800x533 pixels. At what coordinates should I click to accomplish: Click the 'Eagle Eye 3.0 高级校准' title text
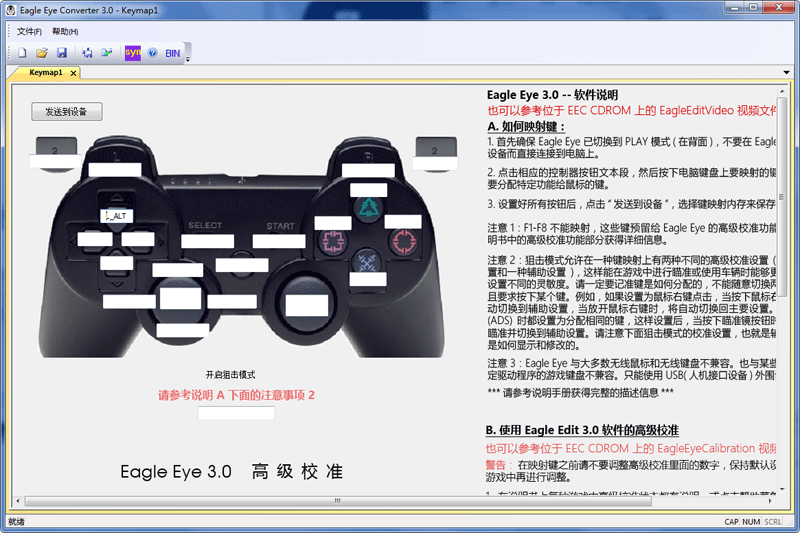(232, 472)
